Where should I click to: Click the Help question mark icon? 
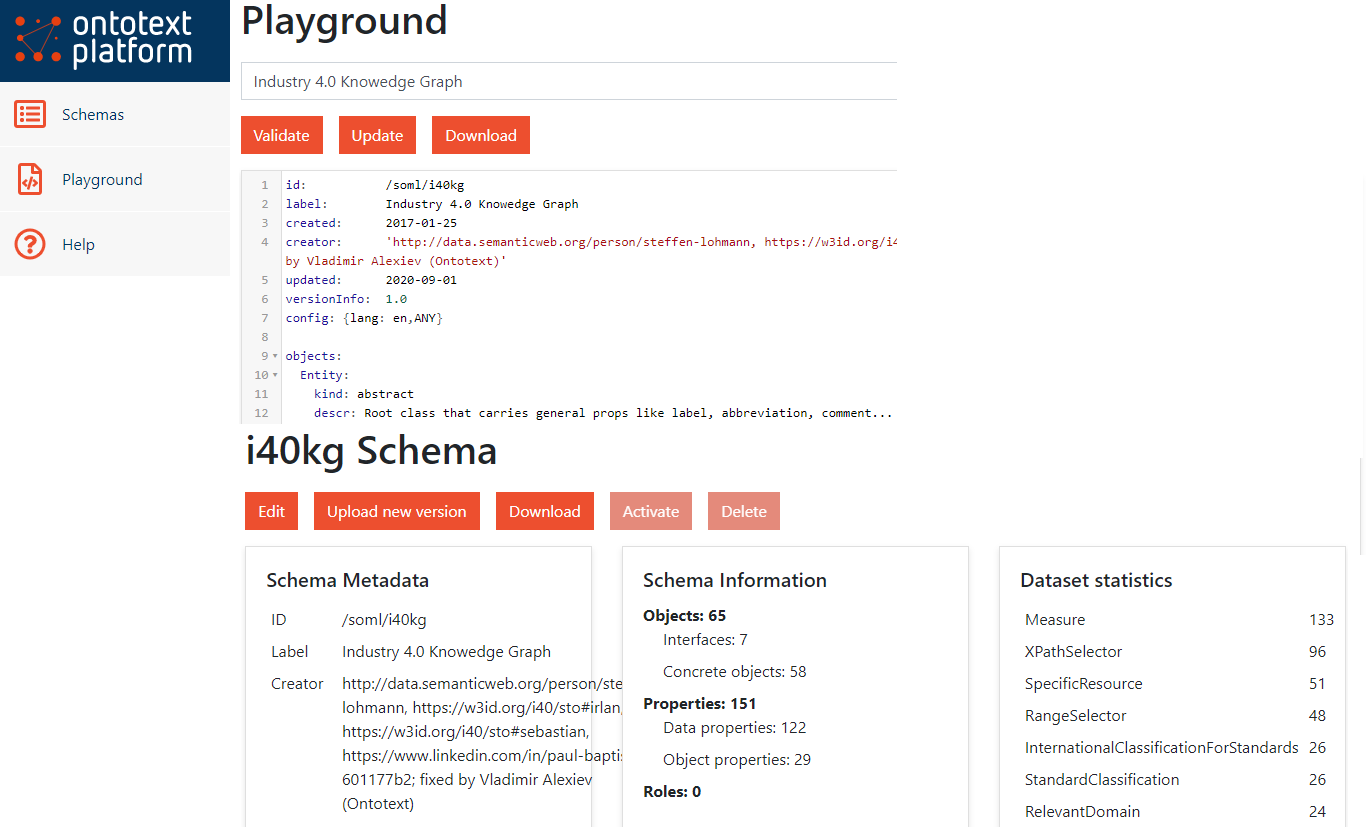click(30, 244)
